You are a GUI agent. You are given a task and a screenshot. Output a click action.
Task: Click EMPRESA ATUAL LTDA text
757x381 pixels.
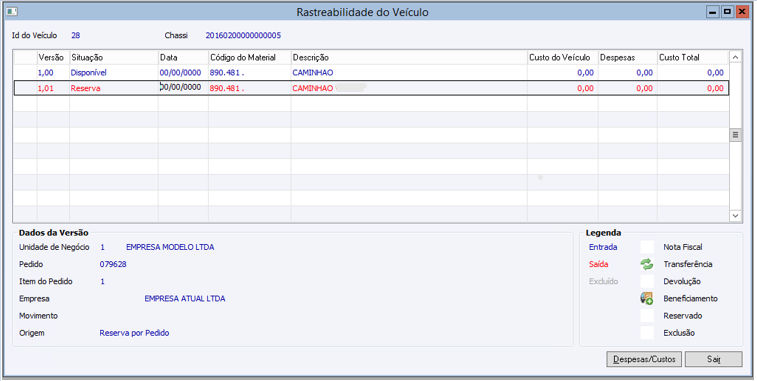[x=185, y=298]
